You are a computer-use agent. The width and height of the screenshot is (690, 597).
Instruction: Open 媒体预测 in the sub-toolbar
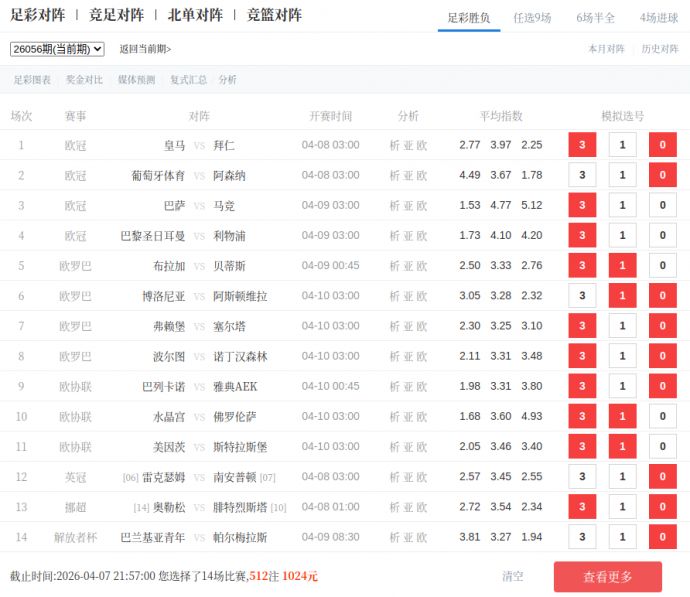point(136,80)
